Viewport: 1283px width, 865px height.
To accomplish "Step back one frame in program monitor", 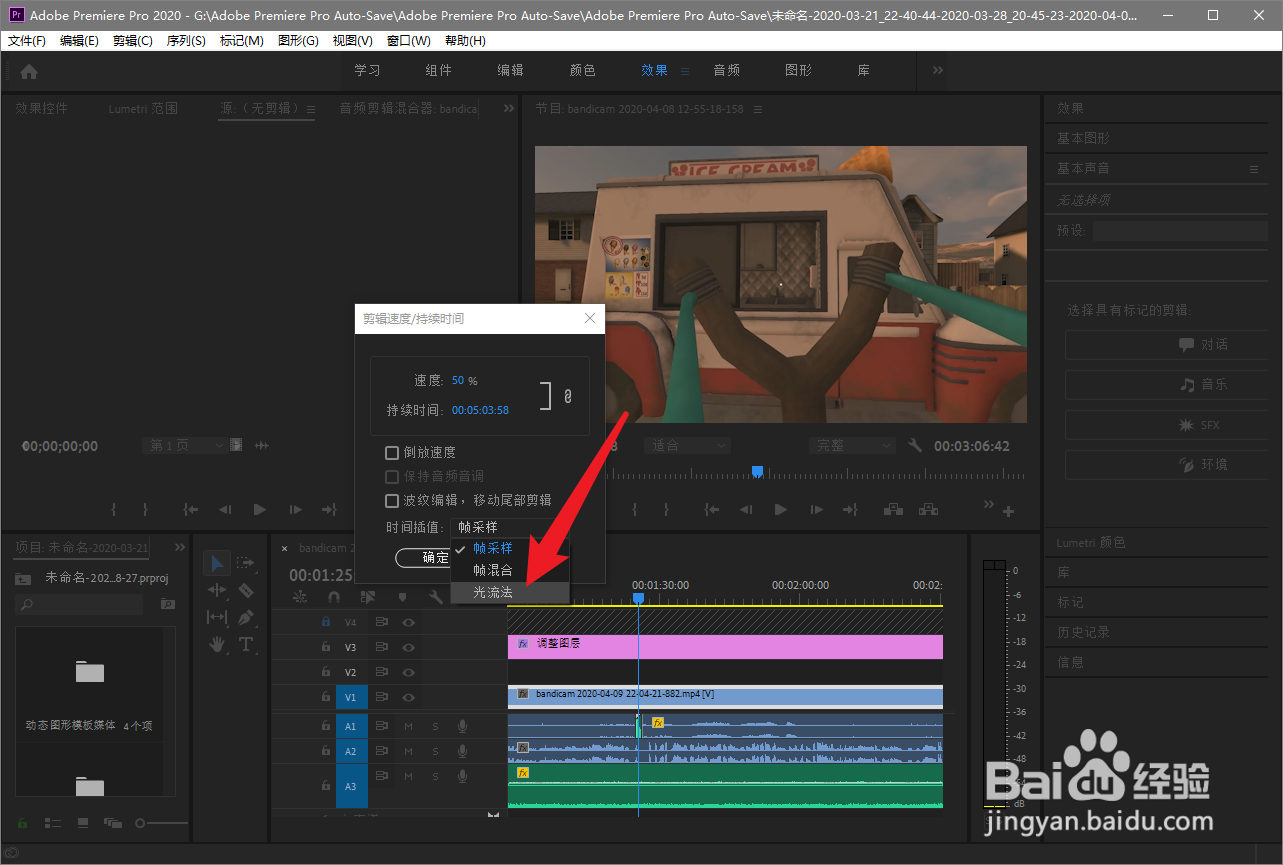I will click(x=745, y=510).
